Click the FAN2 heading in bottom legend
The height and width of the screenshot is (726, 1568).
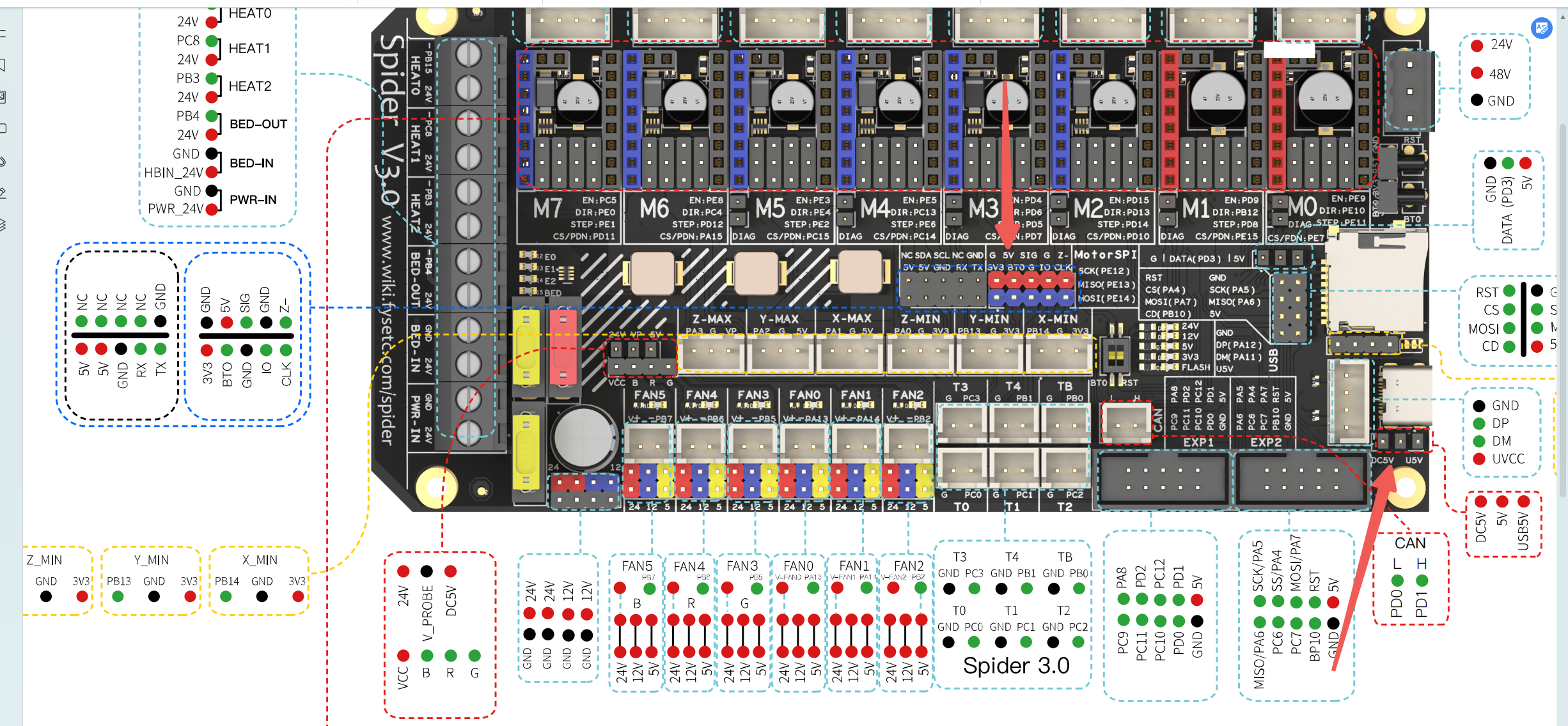pos(909,566)
